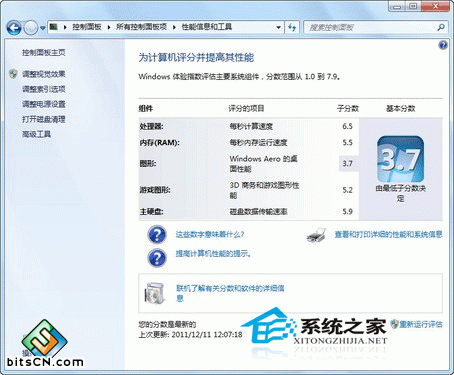Click the primary hard disk subscore 5.9

click(347, 211)
